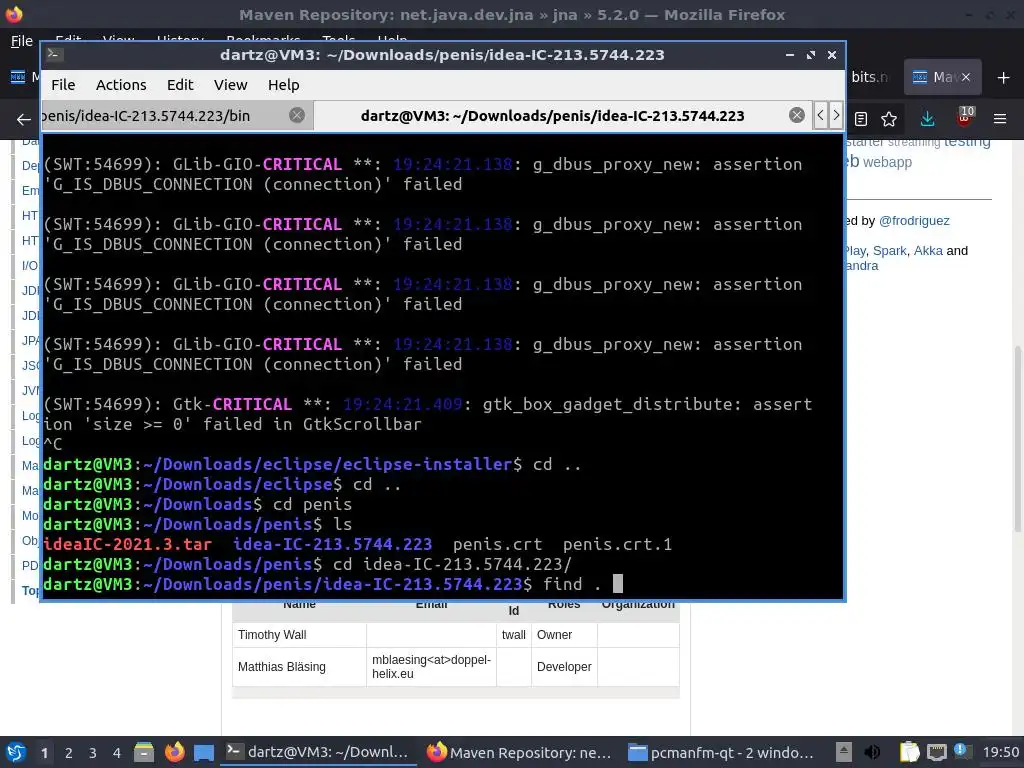1024x768 pixels.
Task: Open network status tray icon
Action: coord(936,752)
